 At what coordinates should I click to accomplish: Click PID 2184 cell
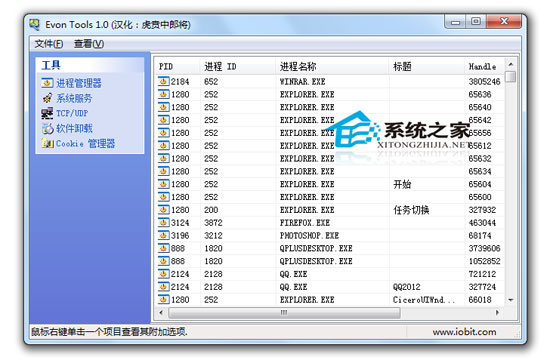pos(180,82)
